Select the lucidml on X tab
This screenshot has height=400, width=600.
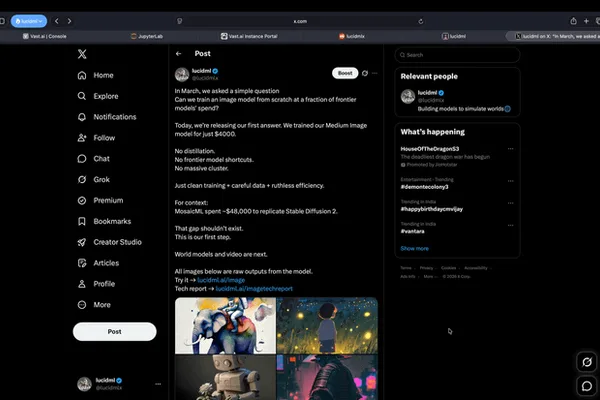tap(554, 36)
